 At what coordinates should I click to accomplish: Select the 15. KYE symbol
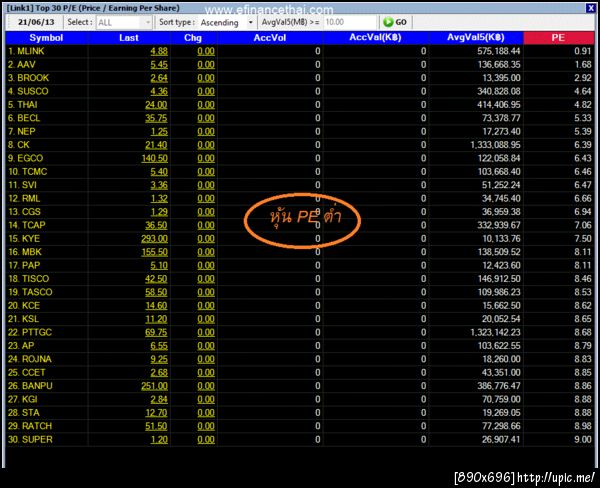24,239
